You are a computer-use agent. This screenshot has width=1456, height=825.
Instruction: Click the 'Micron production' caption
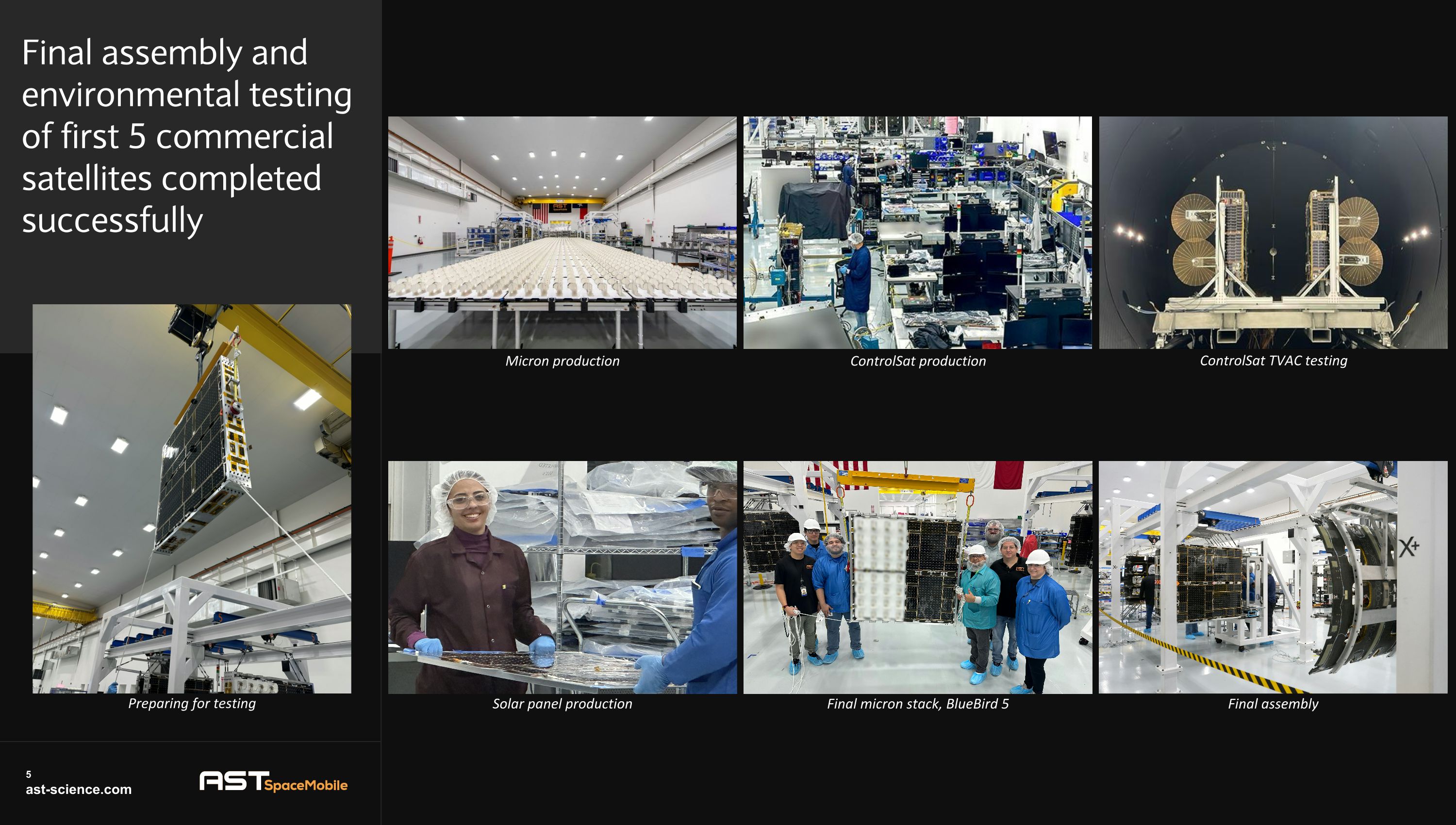562,361
